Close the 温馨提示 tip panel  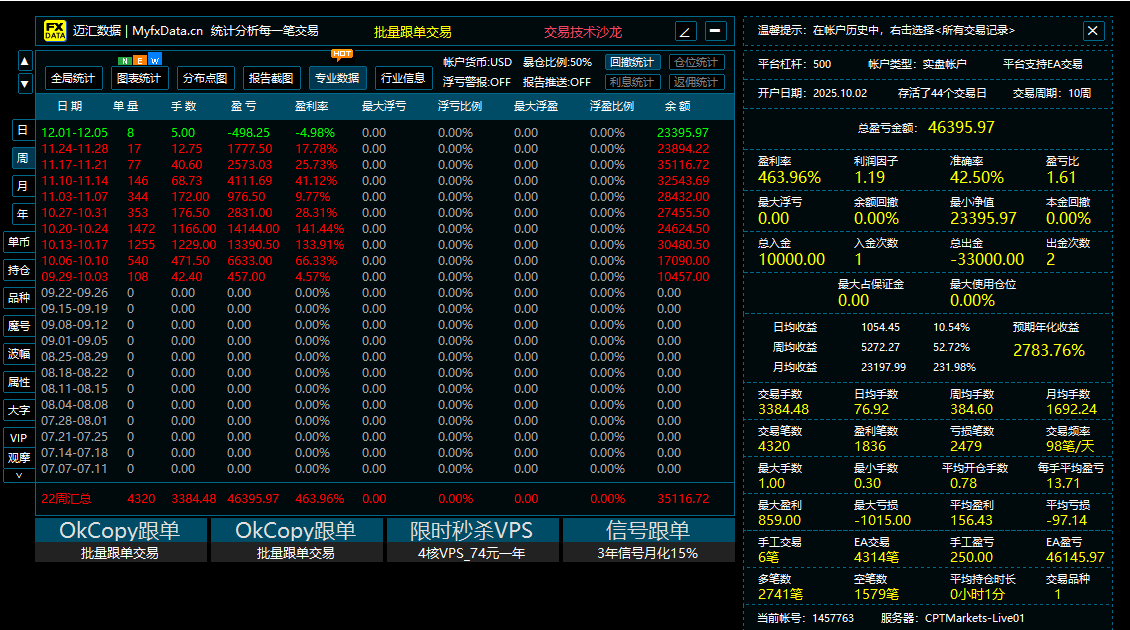[x=1092, y=31]
